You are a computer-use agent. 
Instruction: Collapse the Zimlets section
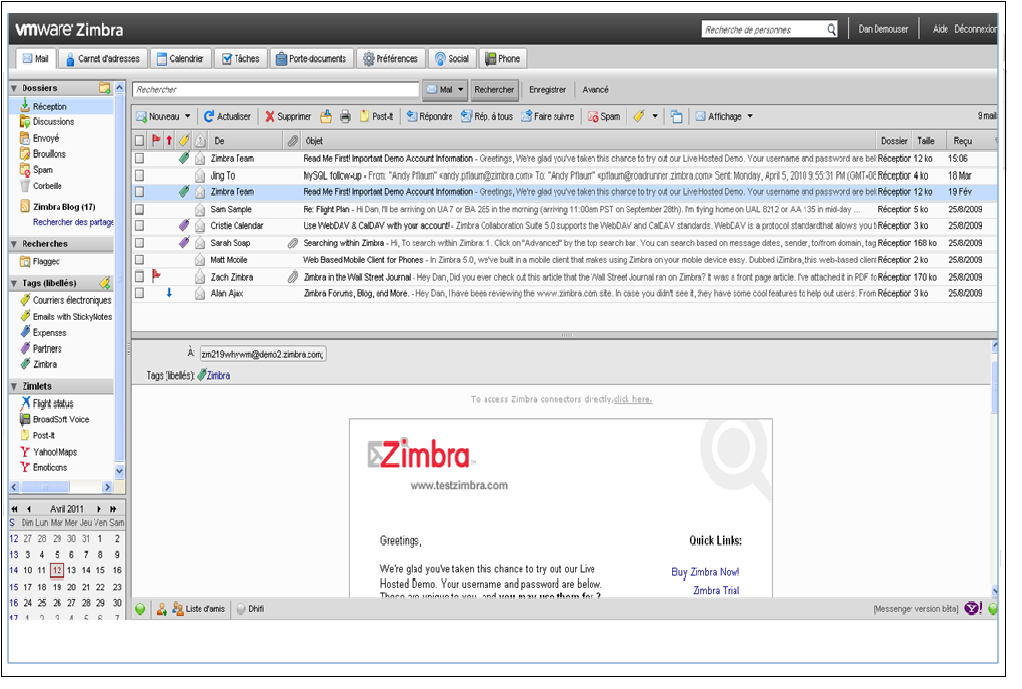(x=14, y=387)
